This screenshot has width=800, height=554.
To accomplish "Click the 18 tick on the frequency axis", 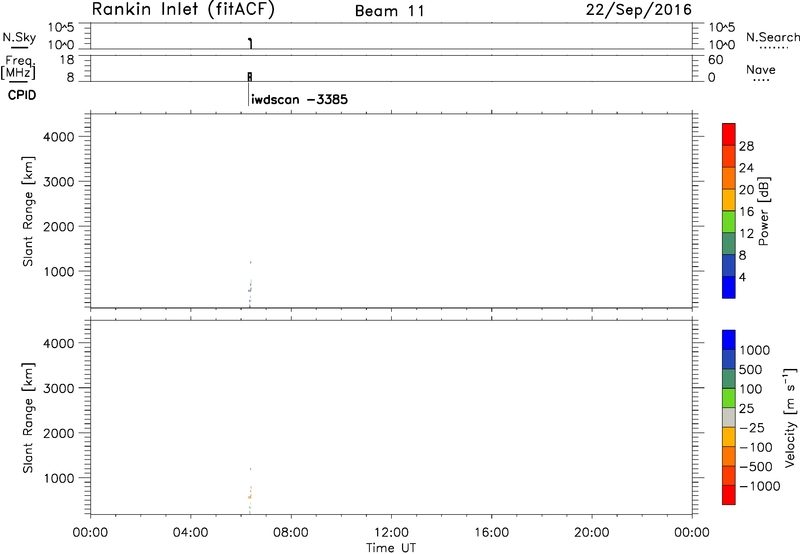I will (67, 60).
